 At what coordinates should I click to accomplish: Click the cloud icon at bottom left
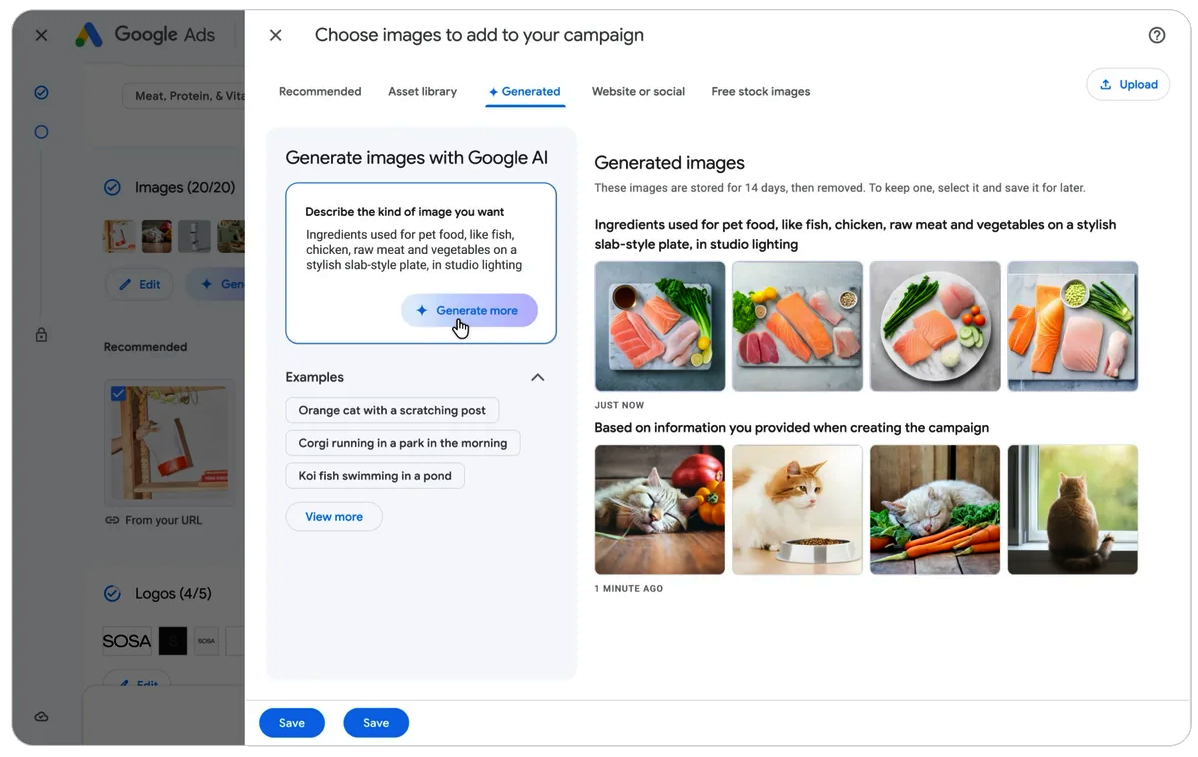pos(41,716)
